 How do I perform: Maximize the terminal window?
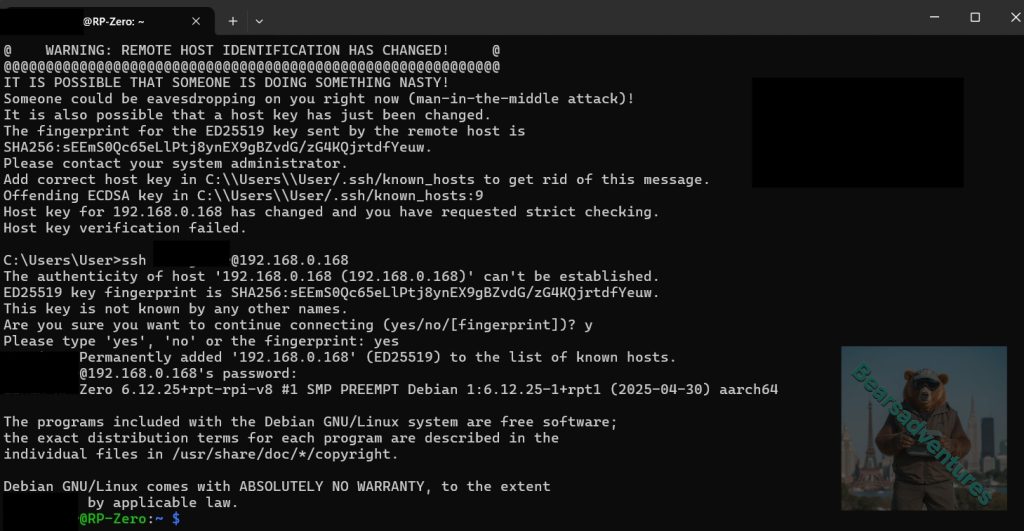975,18
